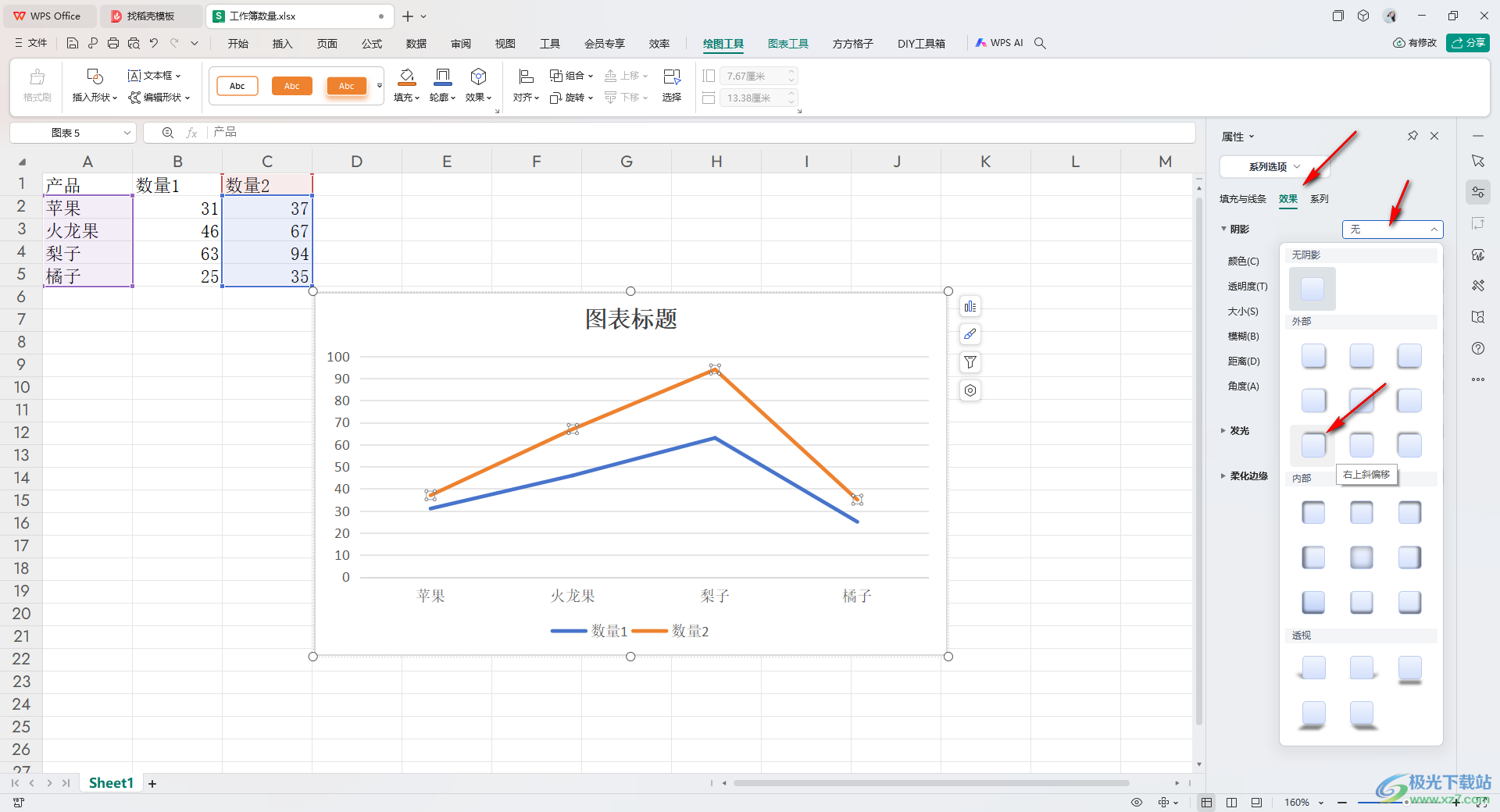Image resolution: width=1500 pixels, height=812 pixels.
Task: Click the Share (分享) button
Action: (x=1468, y=43)
